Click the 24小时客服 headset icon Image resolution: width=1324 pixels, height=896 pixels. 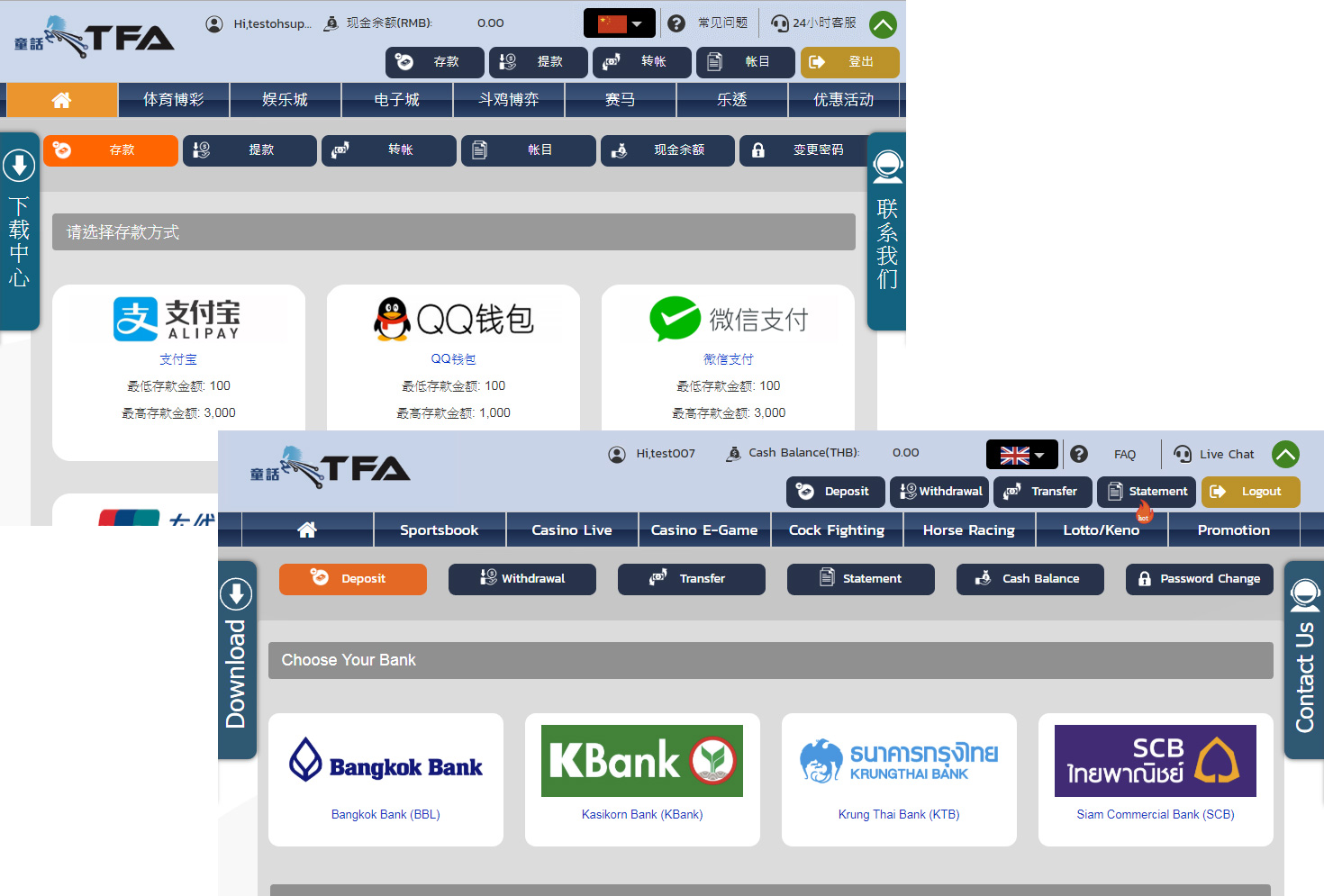[x=780, y=23]
